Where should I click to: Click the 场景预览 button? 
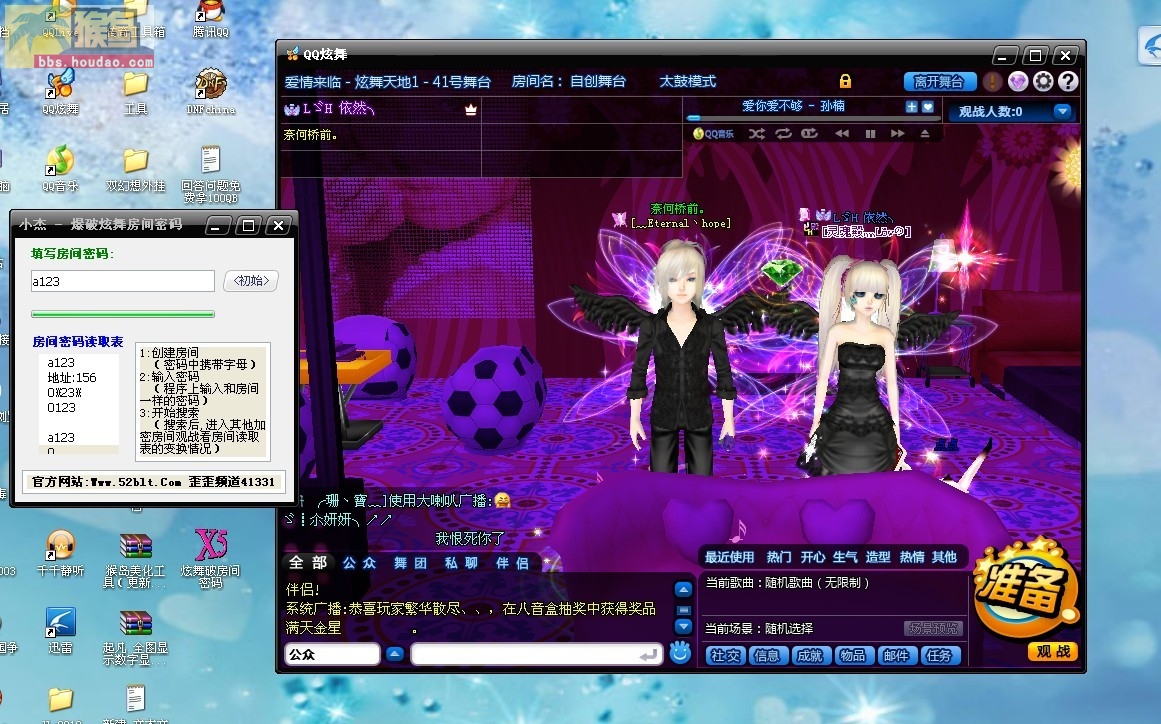[933, 629]
